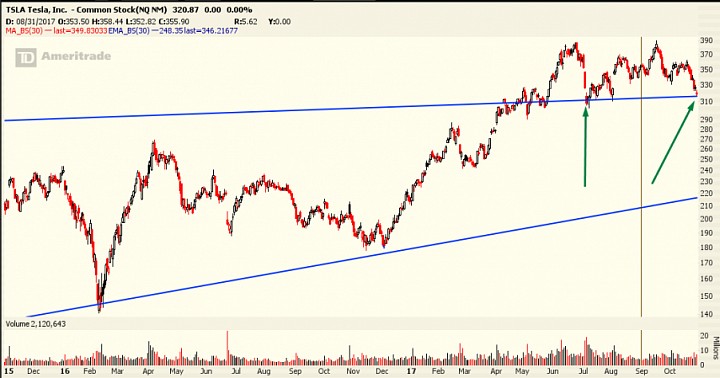720x378 pixels.
Task: Click the 390 price axis label
Action: [706, 40]
